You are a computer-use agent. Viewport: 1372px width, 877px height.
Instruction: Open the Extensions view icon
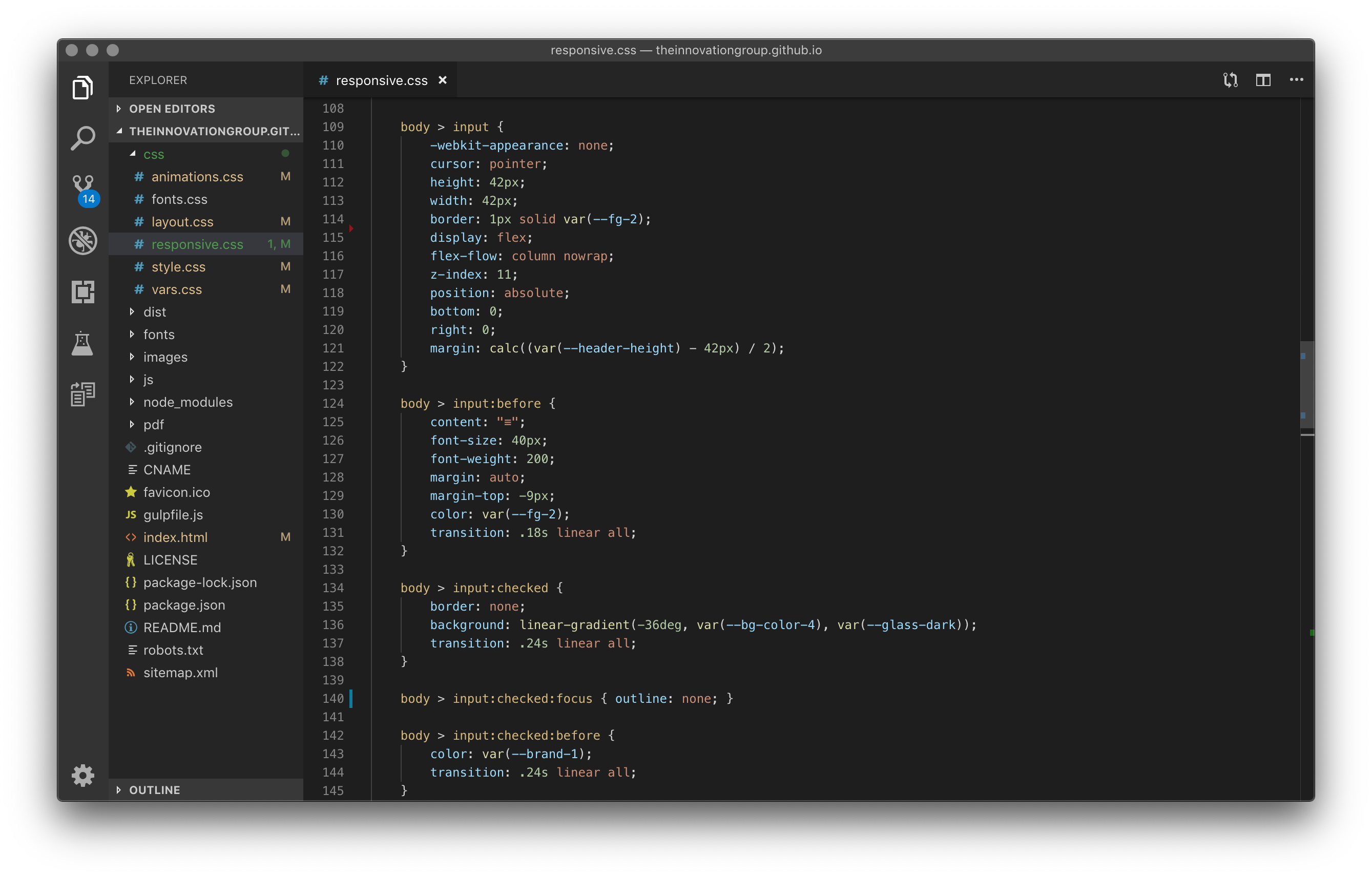pyautogui.click(x=83, y=292)
